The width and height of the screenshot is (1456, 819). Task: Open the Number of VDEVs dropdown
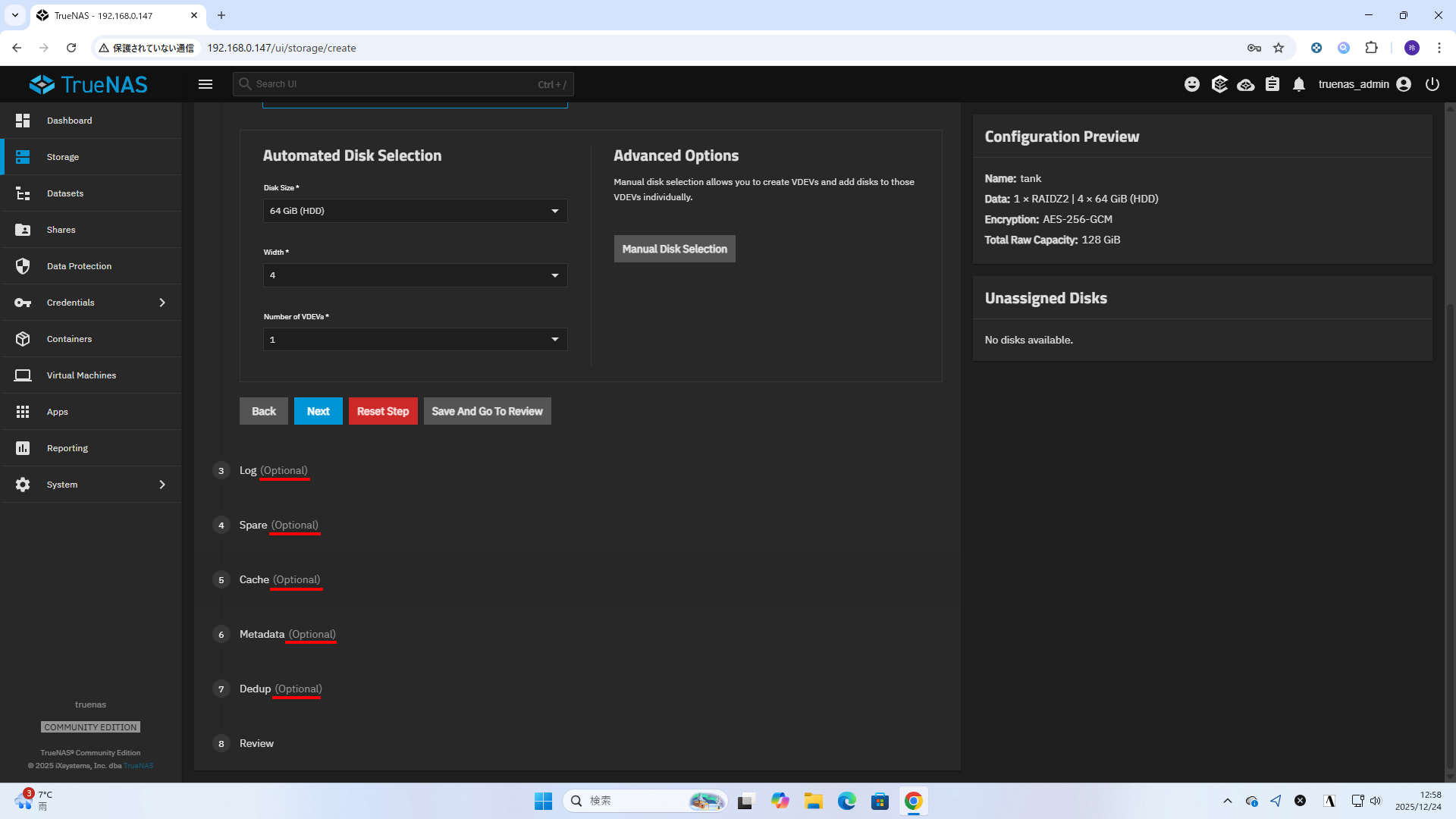coord(415,340)
